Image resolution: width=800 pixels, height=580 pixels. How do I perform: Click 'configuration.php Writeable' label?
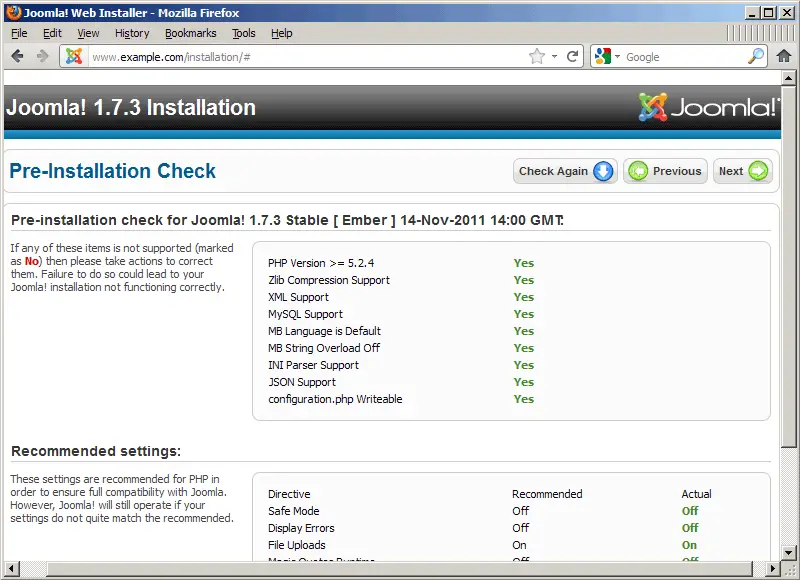[x=335, y=399]
